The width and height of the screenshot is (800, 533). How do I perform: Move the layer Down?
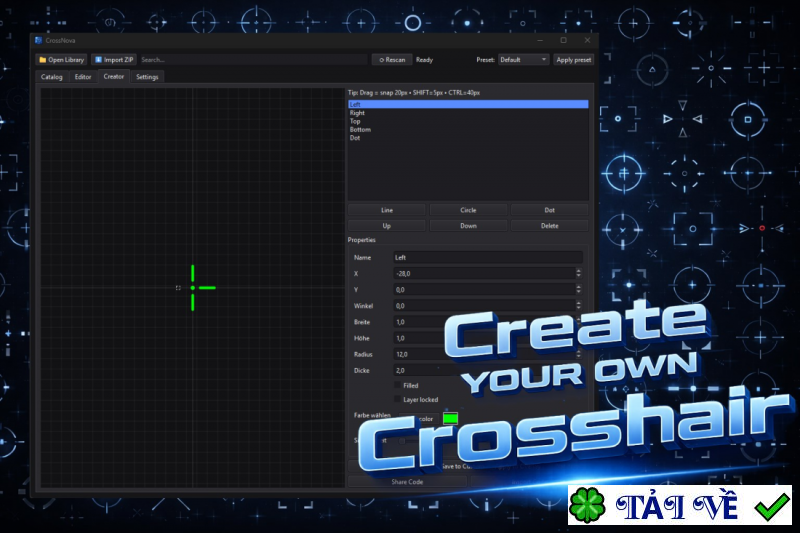click(468, 226)
